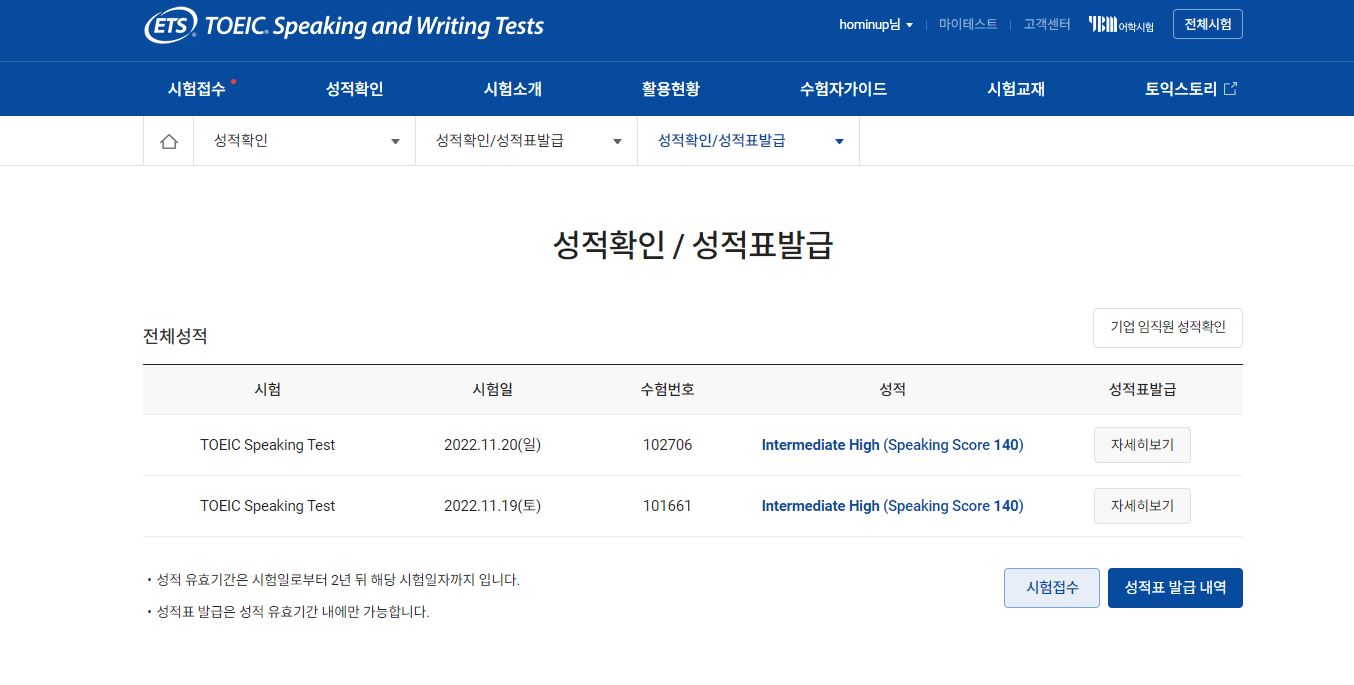1354x685 pixels.
Task: Click the exam date 2022.11.20(일)
Action: pyautogui.click(x=492, y=445)
